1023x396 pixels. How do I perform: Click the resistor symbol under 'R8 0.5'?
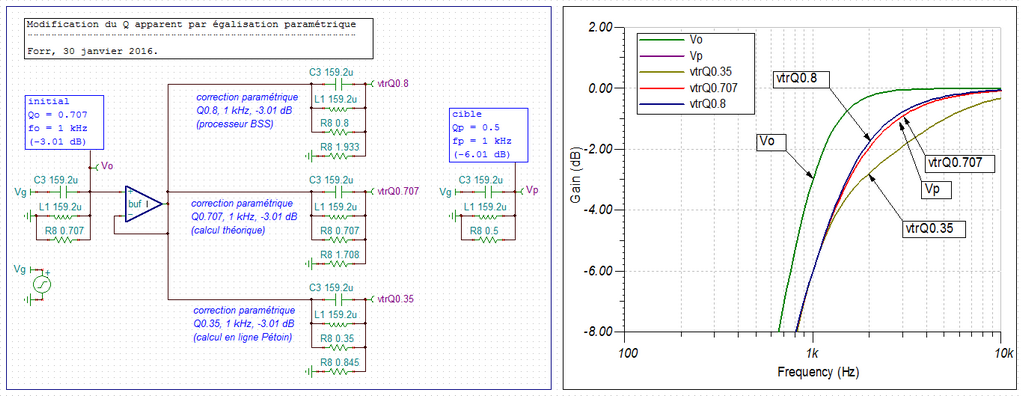[487, 239]
